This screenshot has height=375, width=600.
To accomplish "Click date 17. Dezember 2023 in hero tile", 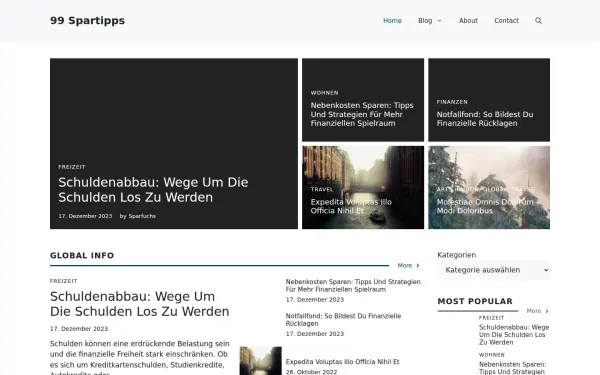I will (85, 216).
